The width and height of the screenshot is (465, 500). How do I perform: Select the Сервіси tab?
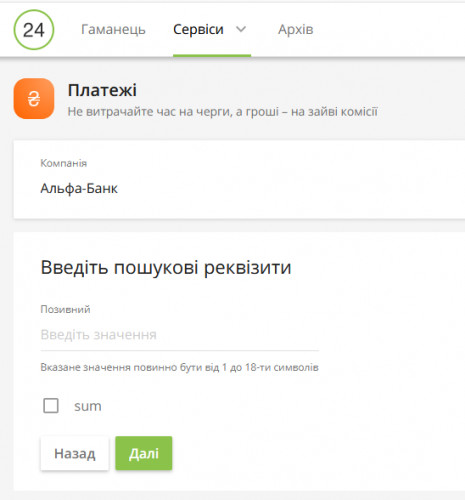pyautogui.click(x=198, y=30)
